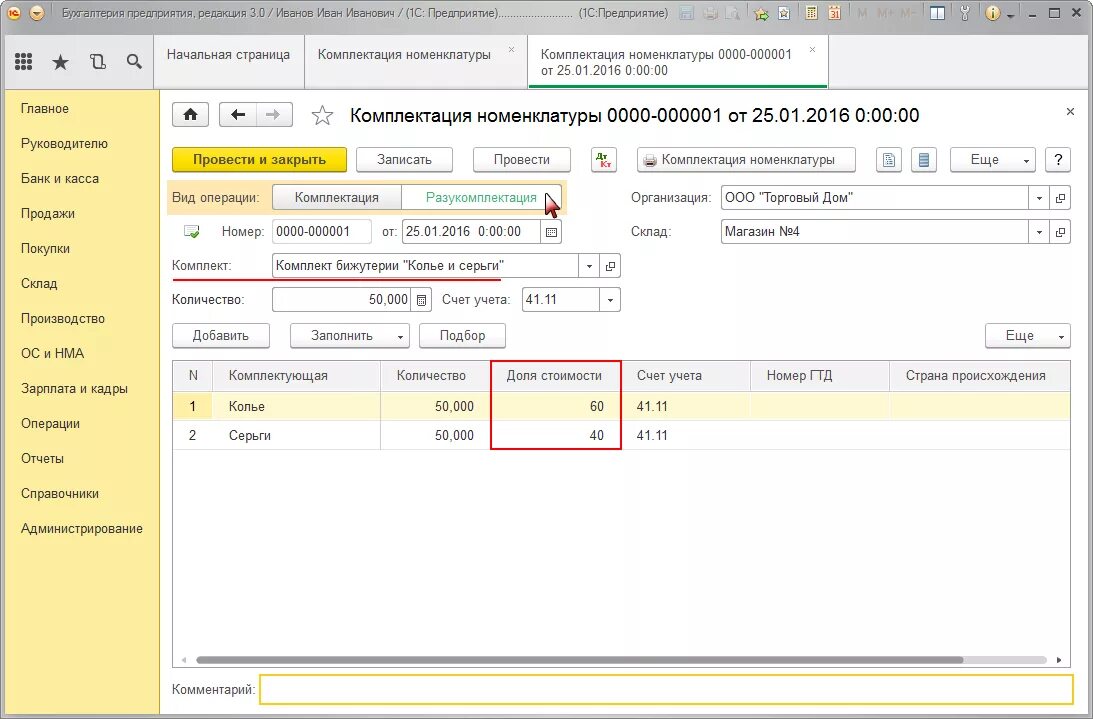Open the calculator for the Количество field
This screenshot has height=719, width=1093.
(x=421, y=300)
